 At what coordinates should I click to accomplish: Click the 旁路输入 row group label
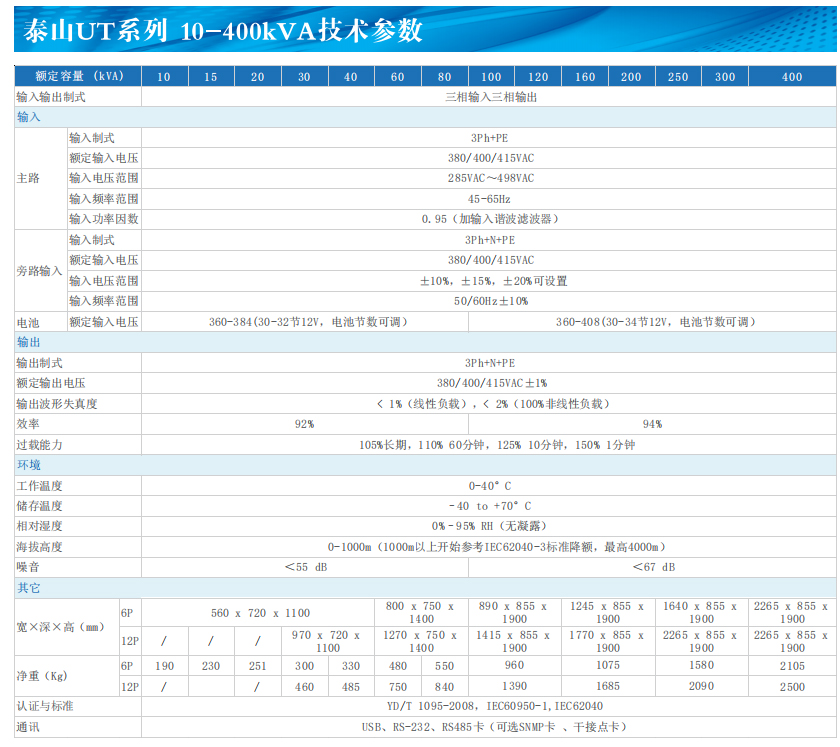pyautogui.click(x=39, y=270)
